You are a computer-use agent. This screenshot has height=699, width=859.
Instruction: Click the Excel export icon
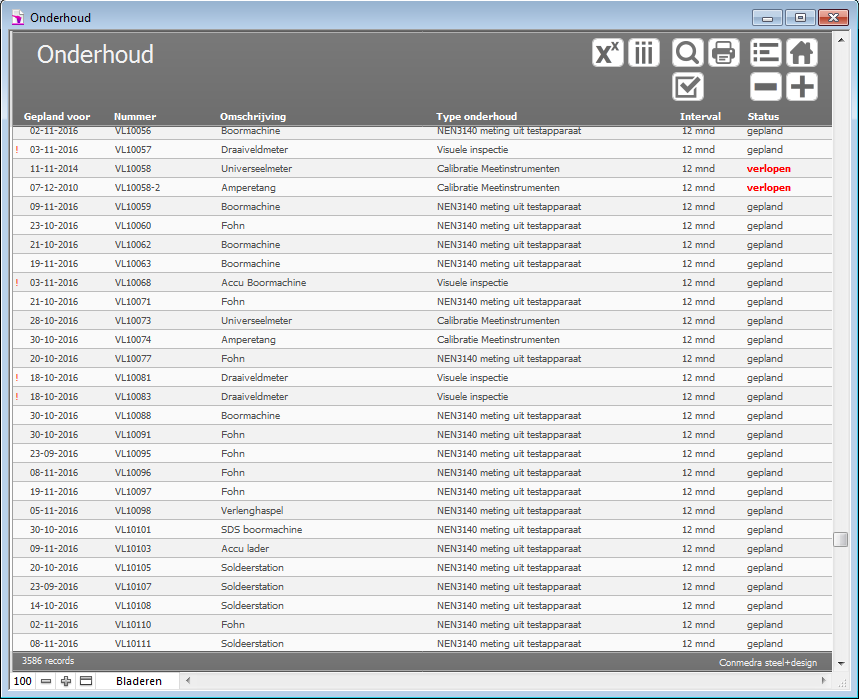[608, 53]
